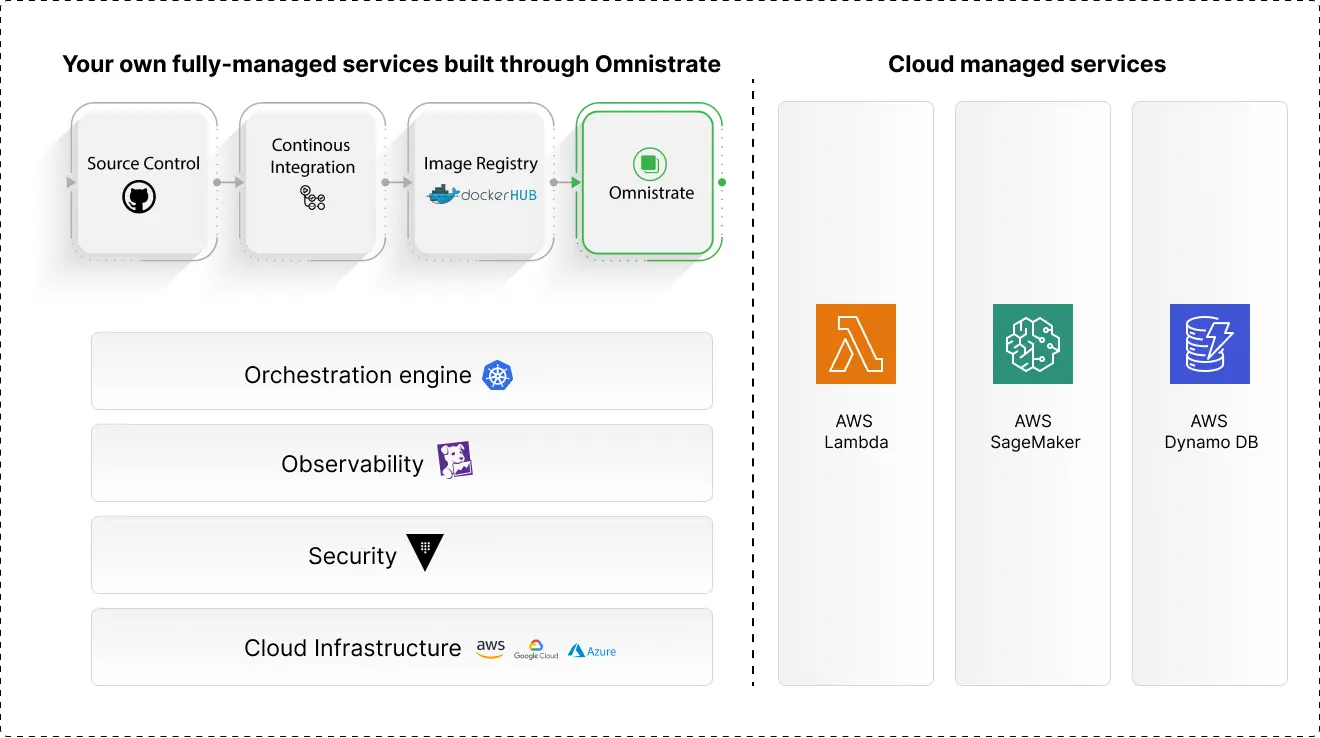Click the Orchestration engine bar

coord(402,371)
